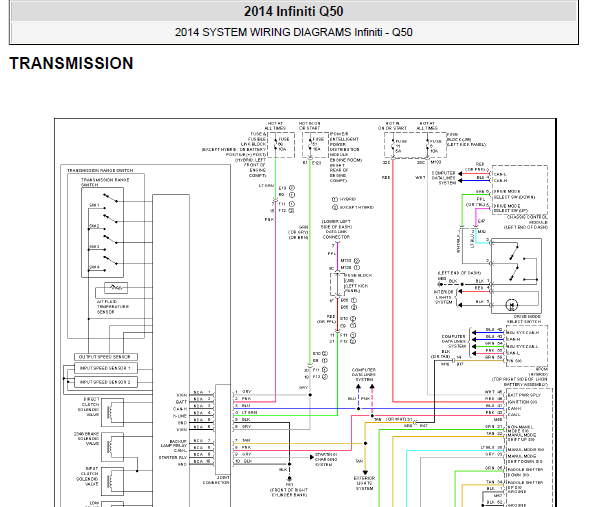Click the 'IGNITION SIG' terminal label
Image resolution: width=600 pixels, height=507 pixels.
click(522, 402)
